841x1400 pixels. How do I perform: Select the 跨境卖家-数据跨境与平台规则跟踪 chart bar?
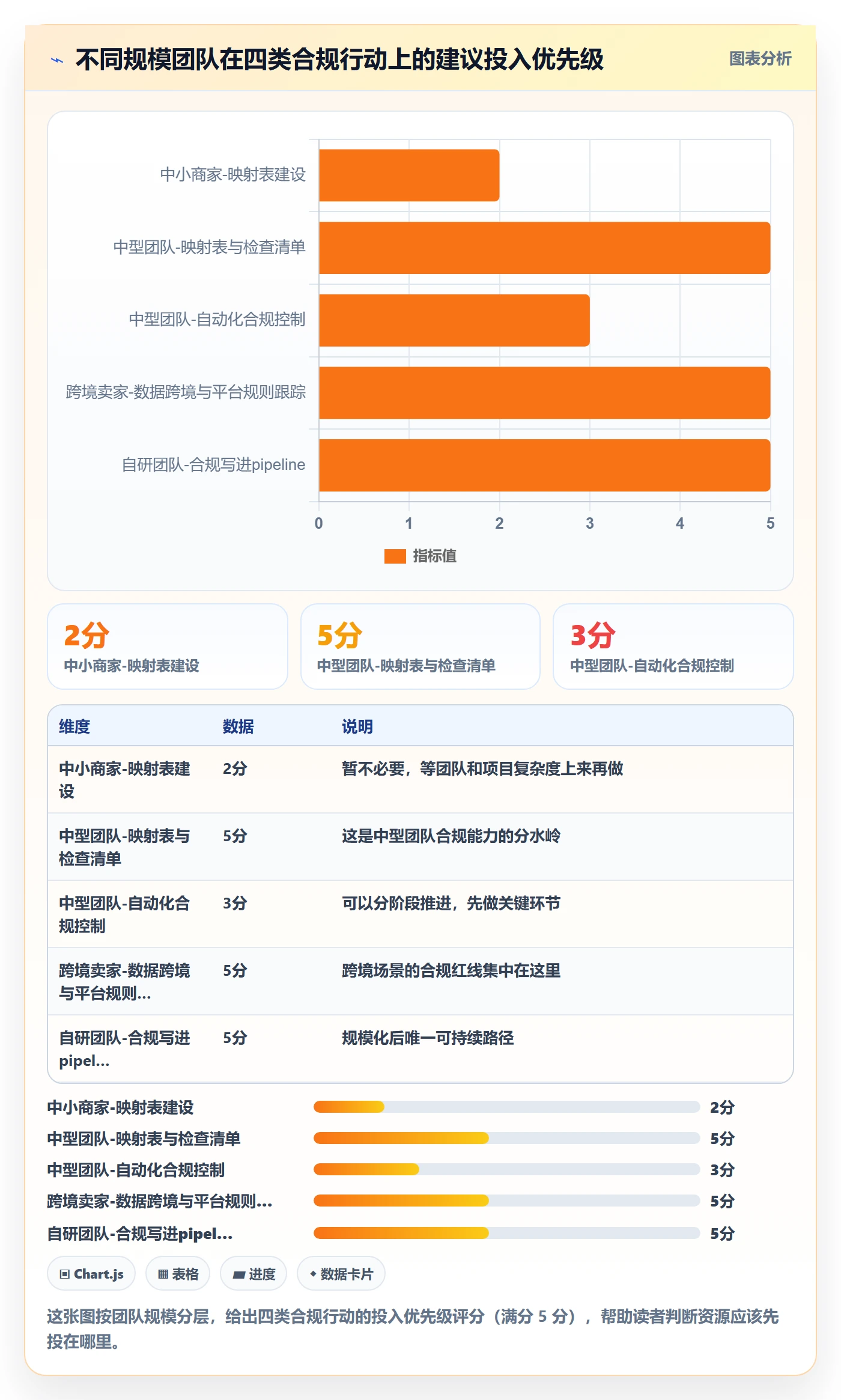point(544,393)
